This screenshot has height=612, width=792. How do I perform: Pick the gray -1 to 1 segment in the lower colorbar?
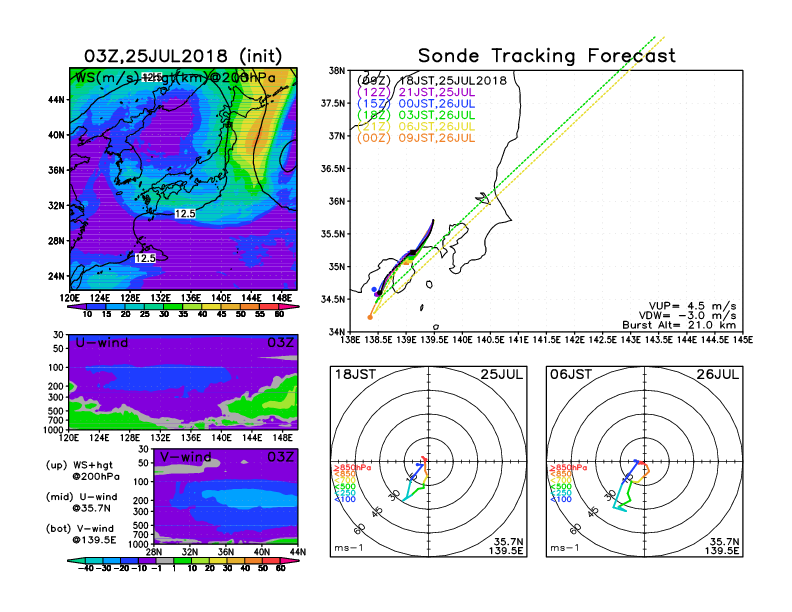164,560
